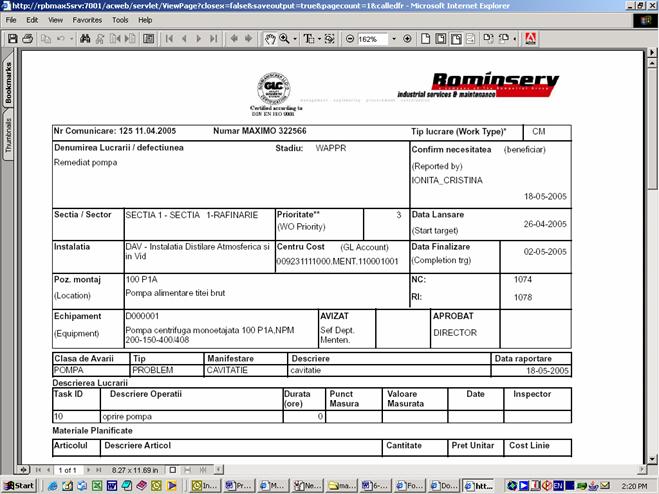
Task: Open the Tools menu
Action: [x=120, y=20]
